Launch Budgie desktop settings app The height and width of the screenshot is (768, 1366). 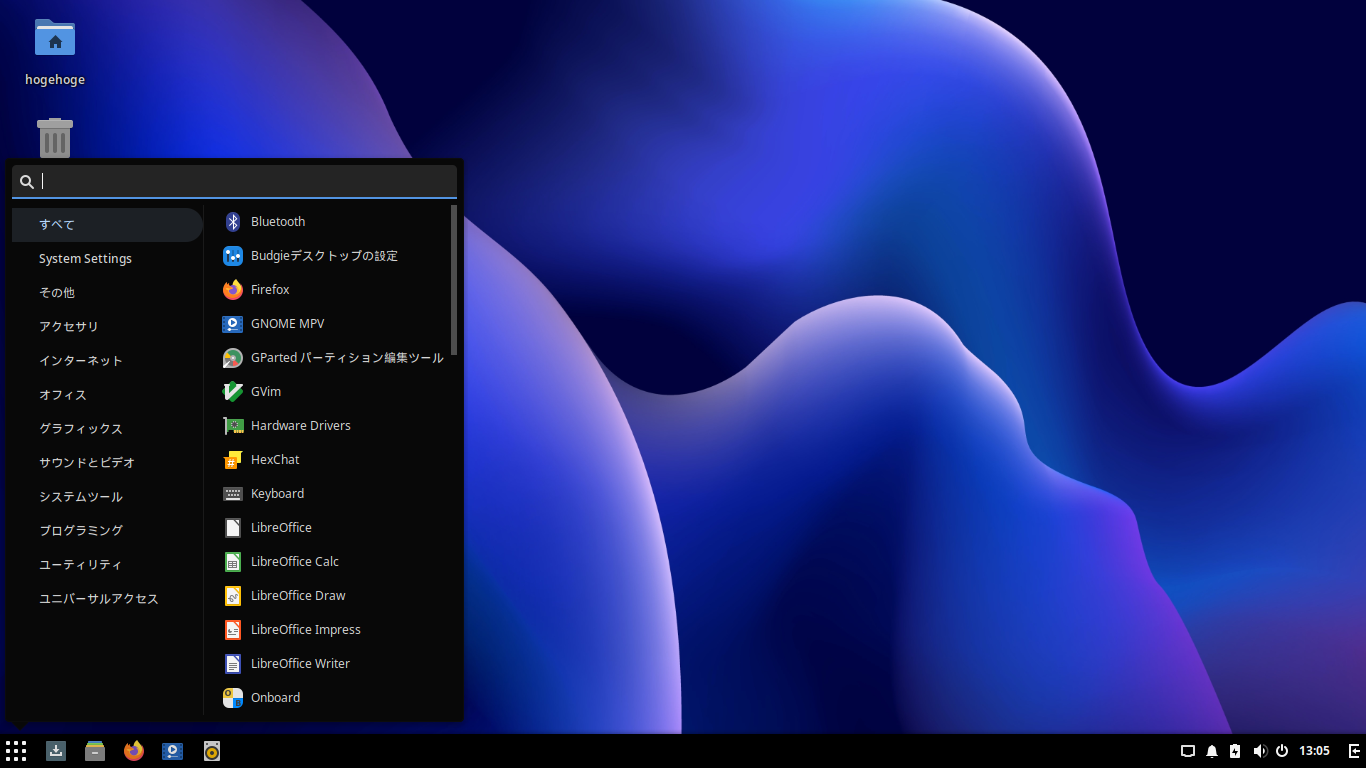pos(328,256)
